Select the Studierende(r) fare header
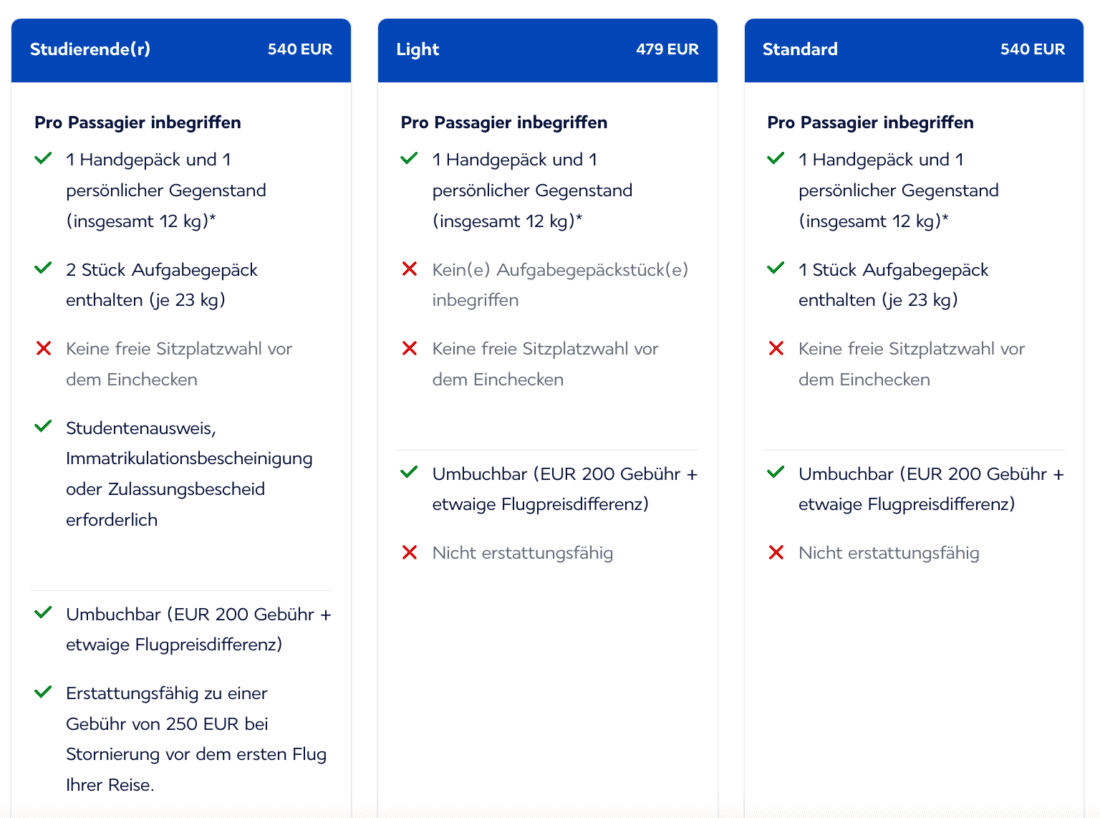1100x818 pixels. point(90,49)
